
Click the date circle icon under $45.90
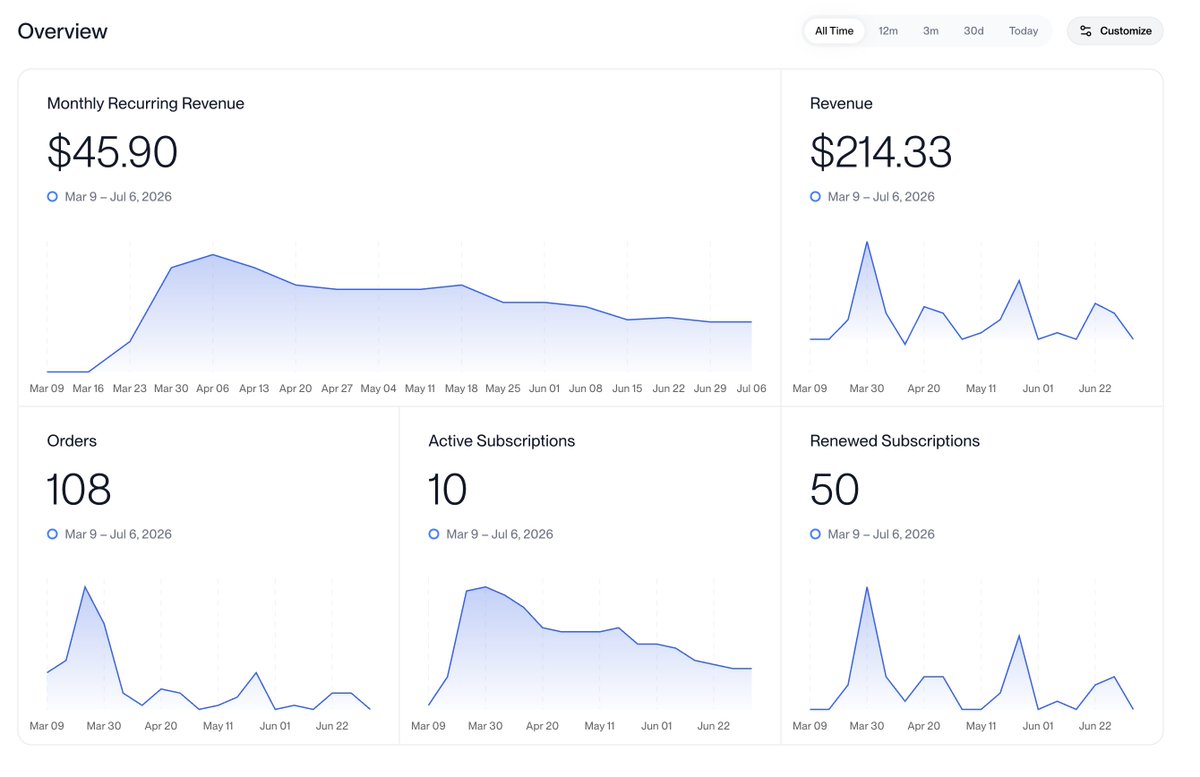click(52, 197)
